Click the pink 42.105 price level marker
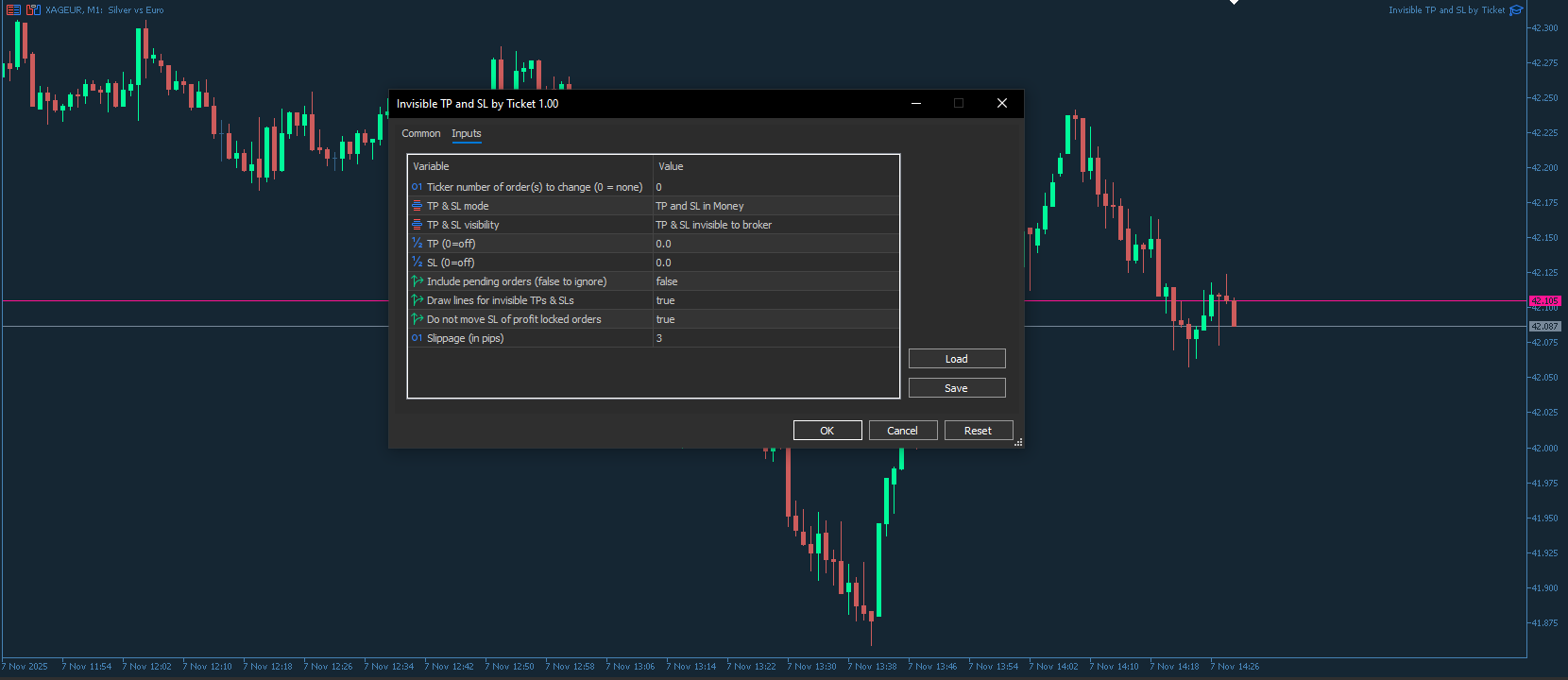Viewport: 1568px width, 680px height. 1544,300
